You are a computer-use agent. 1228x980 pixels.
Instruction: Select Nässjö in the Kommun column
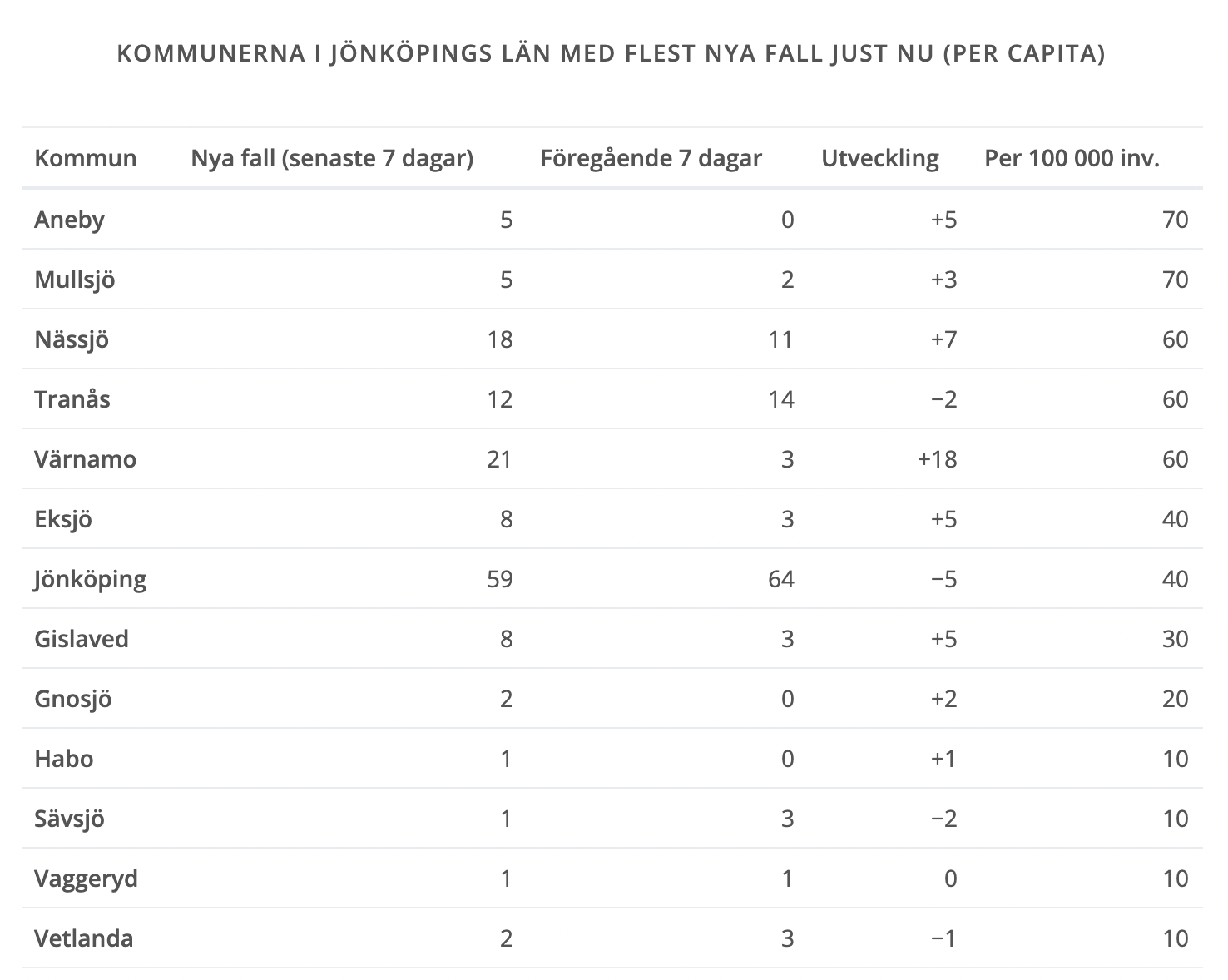tap(72, 339)
